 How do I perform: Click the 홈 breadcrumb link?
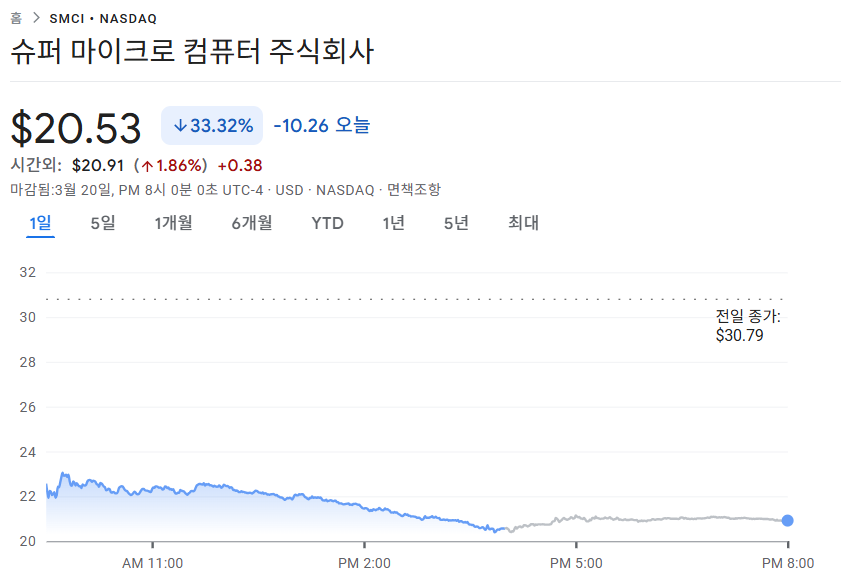(x=16, y=18)
